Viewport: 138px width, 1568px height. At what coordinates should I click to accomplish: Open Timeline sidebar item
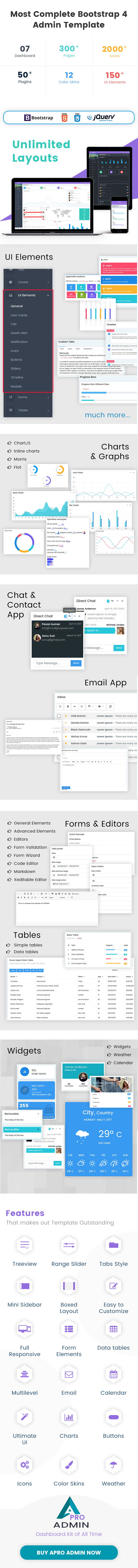click(x=17, y=377)
